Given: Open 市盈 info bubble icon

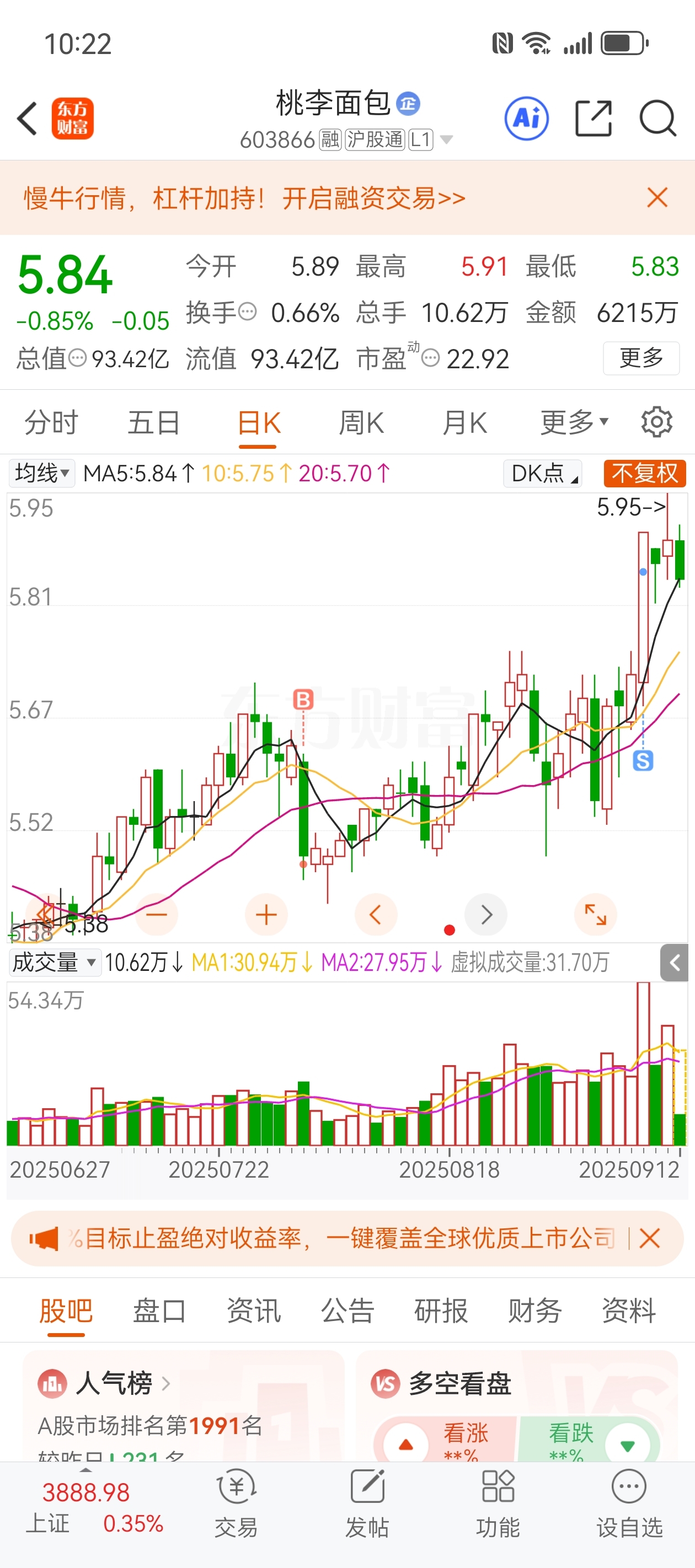Looking at the screenshot, I should coord(431,357).
